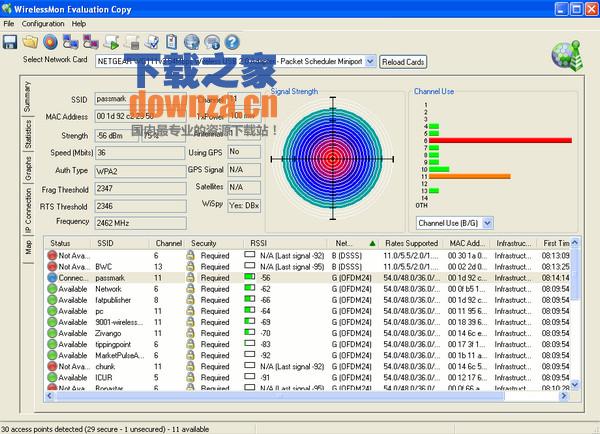Viewport: 600px width, 434px height.
Task: Click the orange channel 11 usage bar
Action: click(x=470, y=176)
